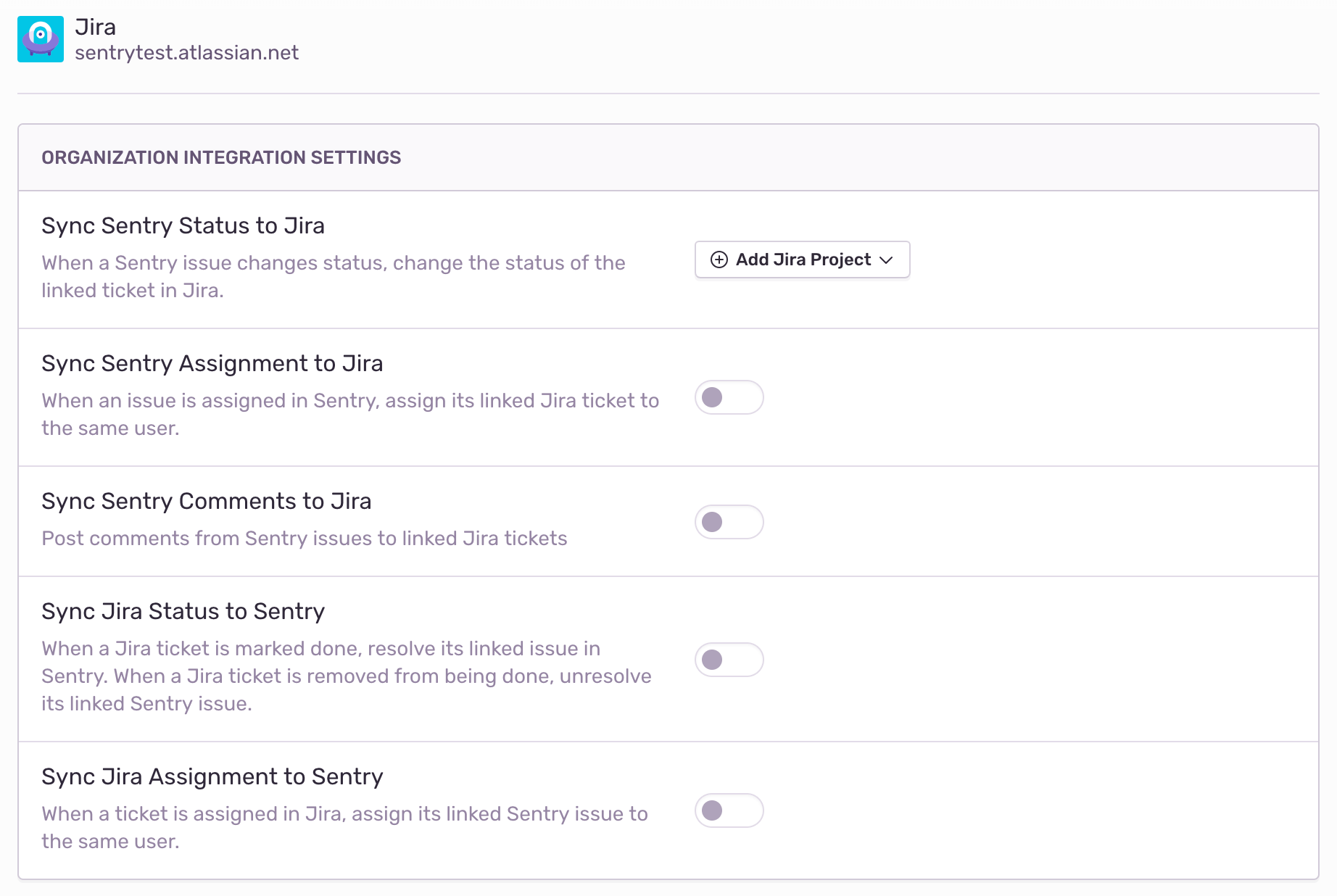Click the Sync Jira Assignment description text
The image size is (1337, 896).
[344, 827]
